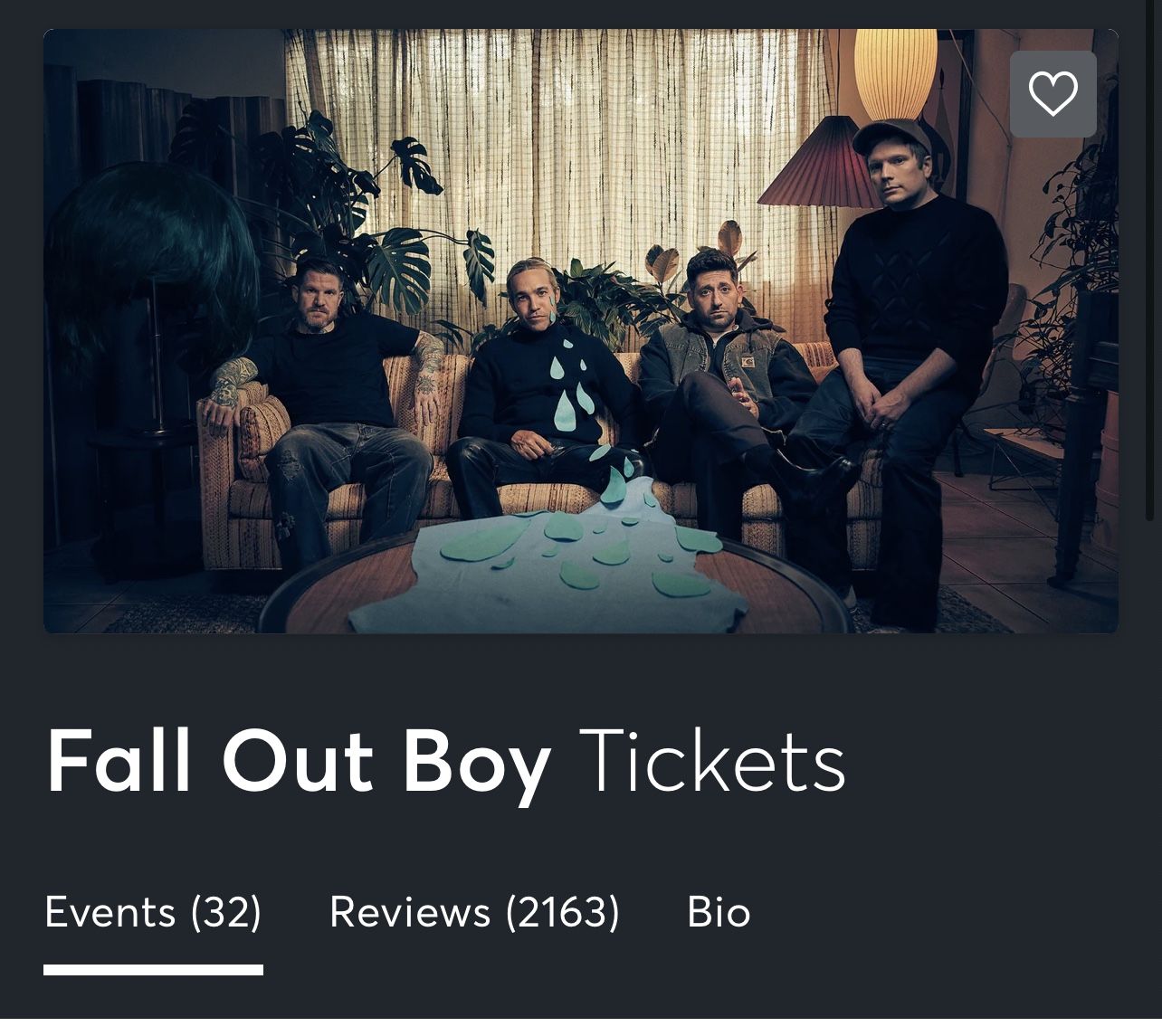This screenshot has width=1162, height=1036.
Task: Click the word "Tickets" in the heading
Action: (711, 761)
